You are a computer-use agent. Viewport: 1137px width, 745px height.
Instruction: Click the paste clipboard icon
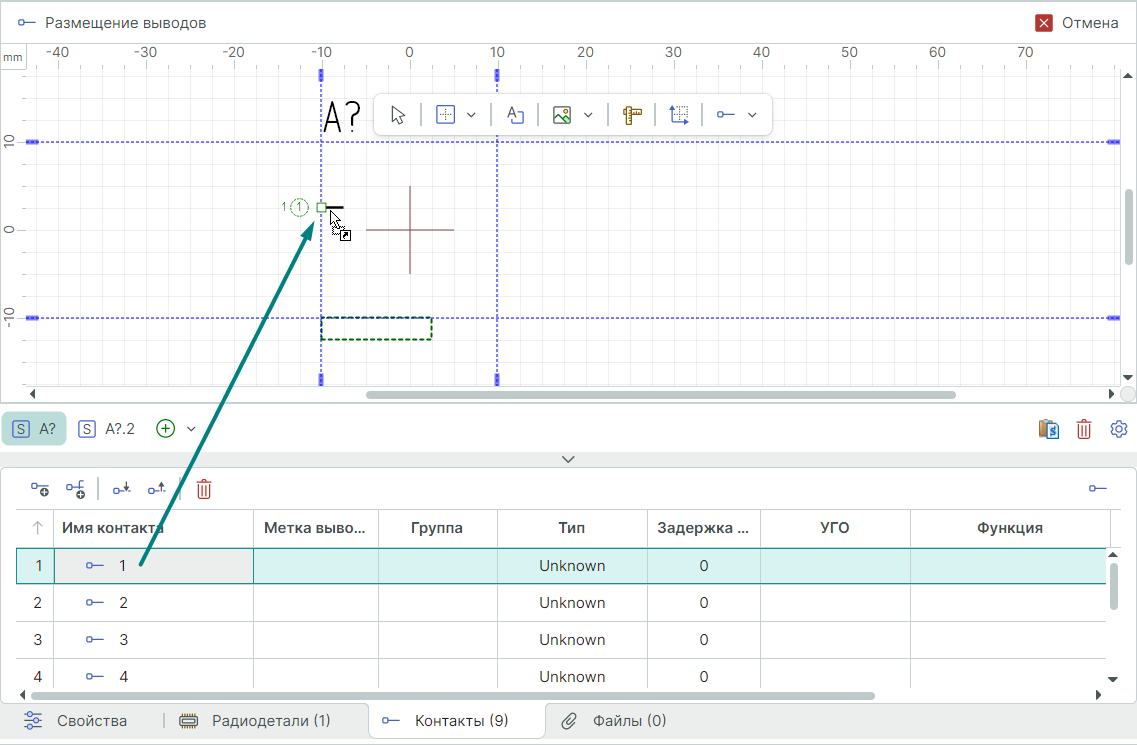[1049, 429]
